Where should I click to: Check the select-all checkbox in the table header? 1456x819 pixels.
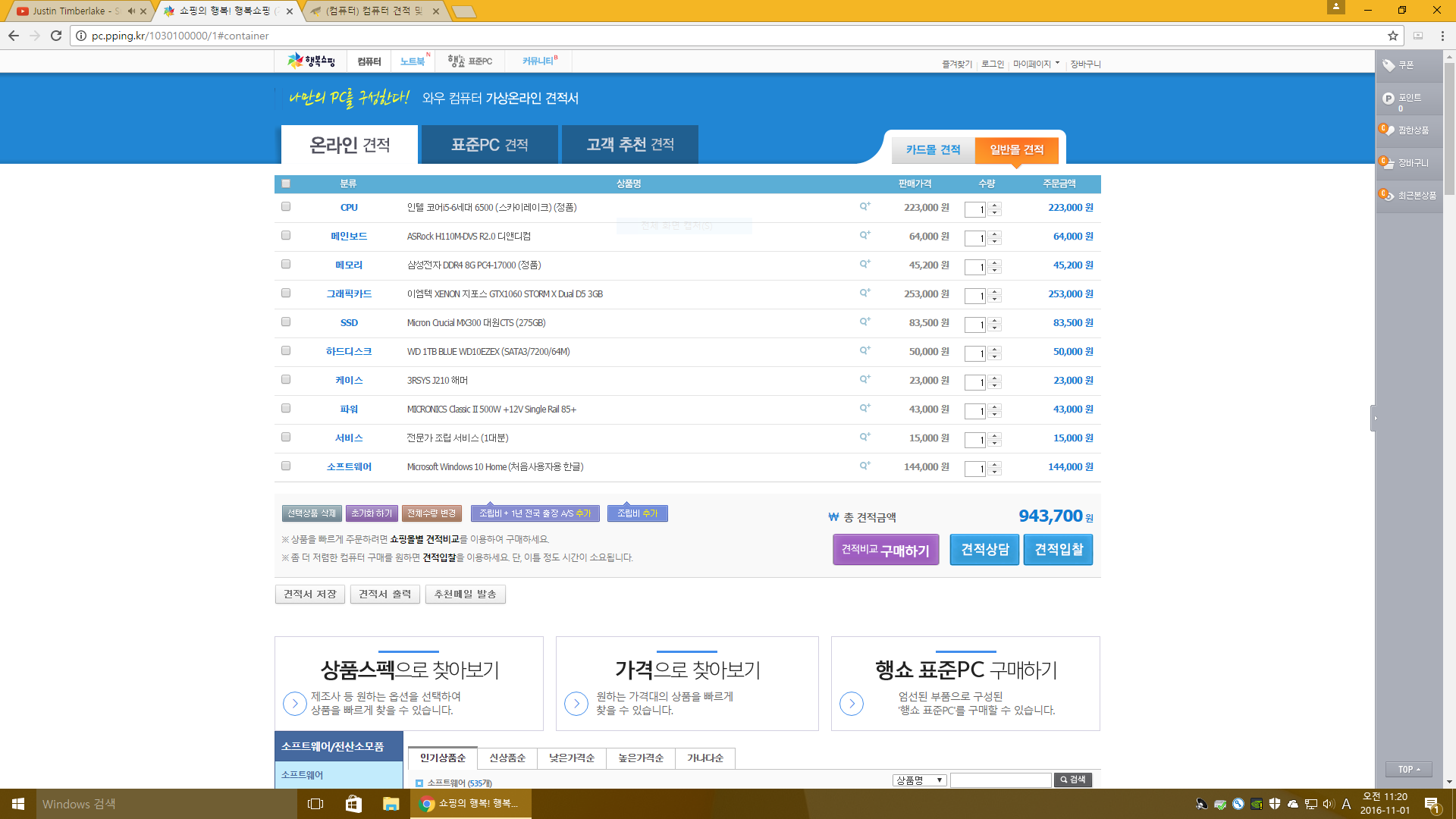[286, 184]
